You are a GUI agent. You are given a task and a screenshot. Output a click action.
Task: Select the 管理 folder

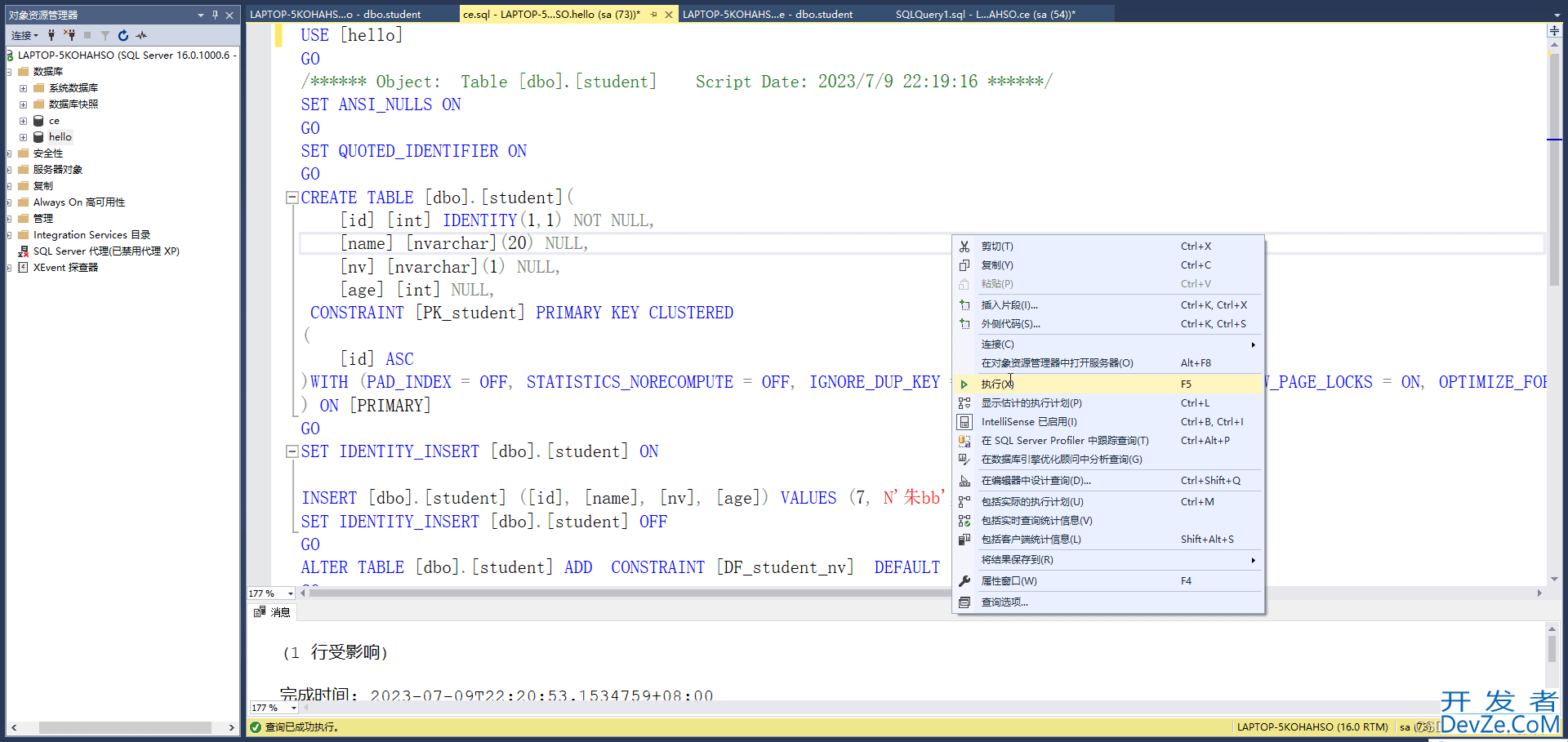(x=43, y=219)
